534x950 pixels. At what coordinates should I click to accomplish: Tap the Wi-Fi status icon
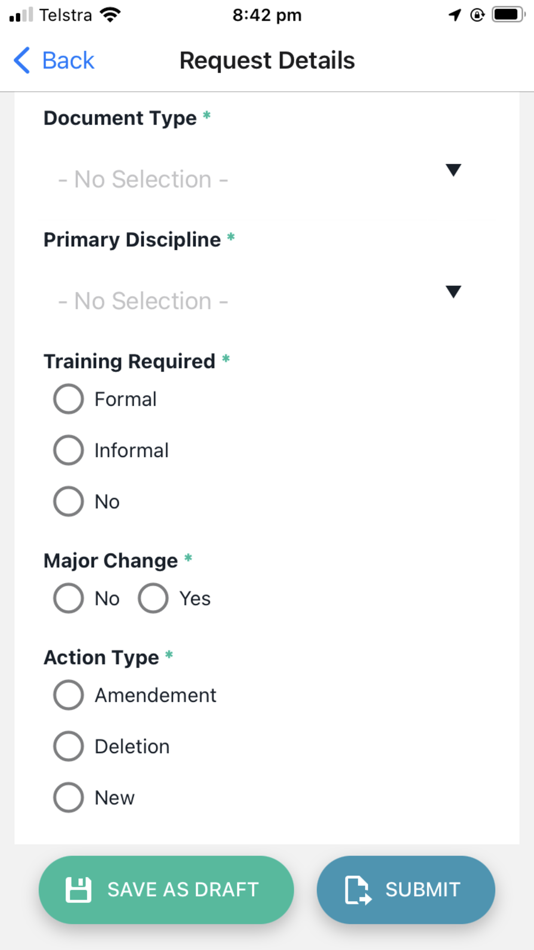click(110, 15)
